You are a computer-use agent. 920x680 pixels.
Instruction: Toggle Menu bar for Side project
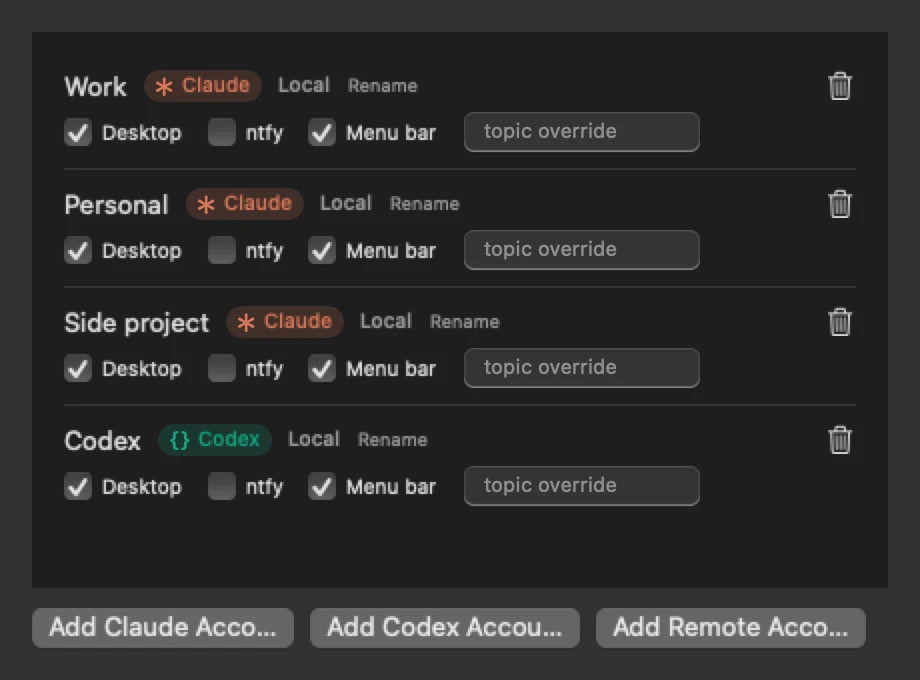point(322,368)
